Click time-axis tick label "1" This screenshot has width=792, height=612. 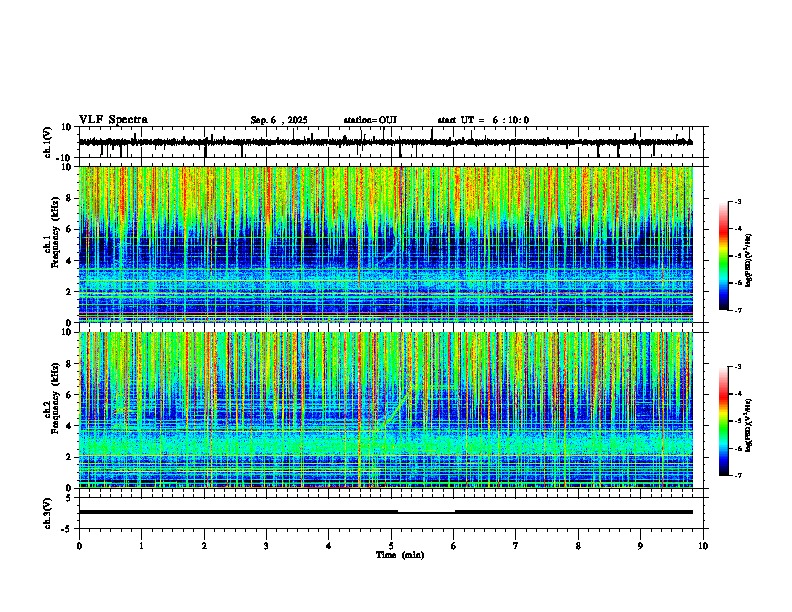pyautogui.click(x=141, y=546)
